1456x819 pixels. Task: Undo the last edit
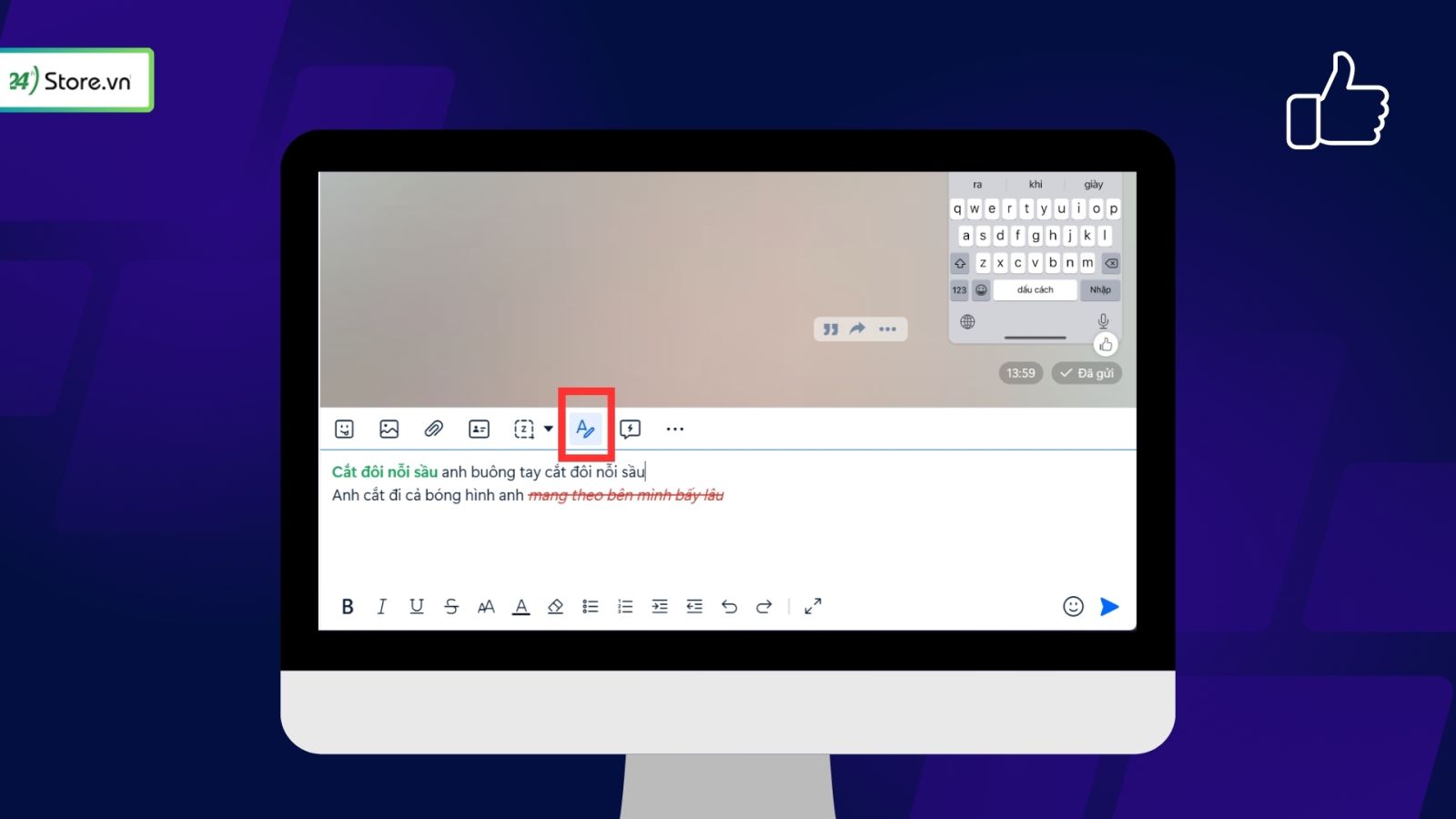729,607
